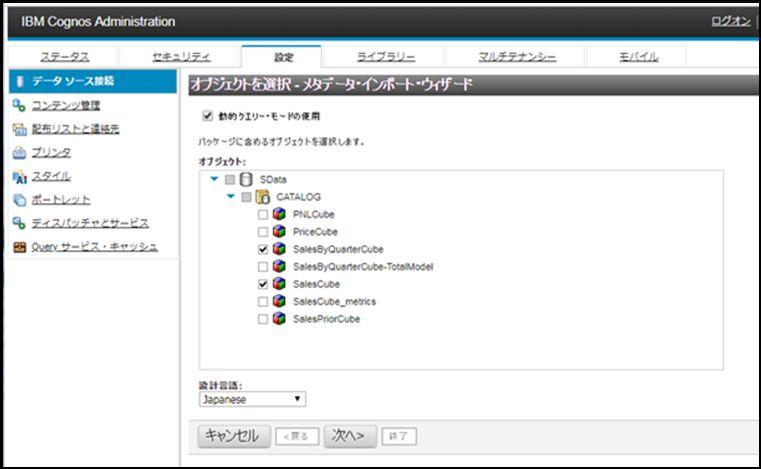Select the PriceCube label text

tap(315, 232)
